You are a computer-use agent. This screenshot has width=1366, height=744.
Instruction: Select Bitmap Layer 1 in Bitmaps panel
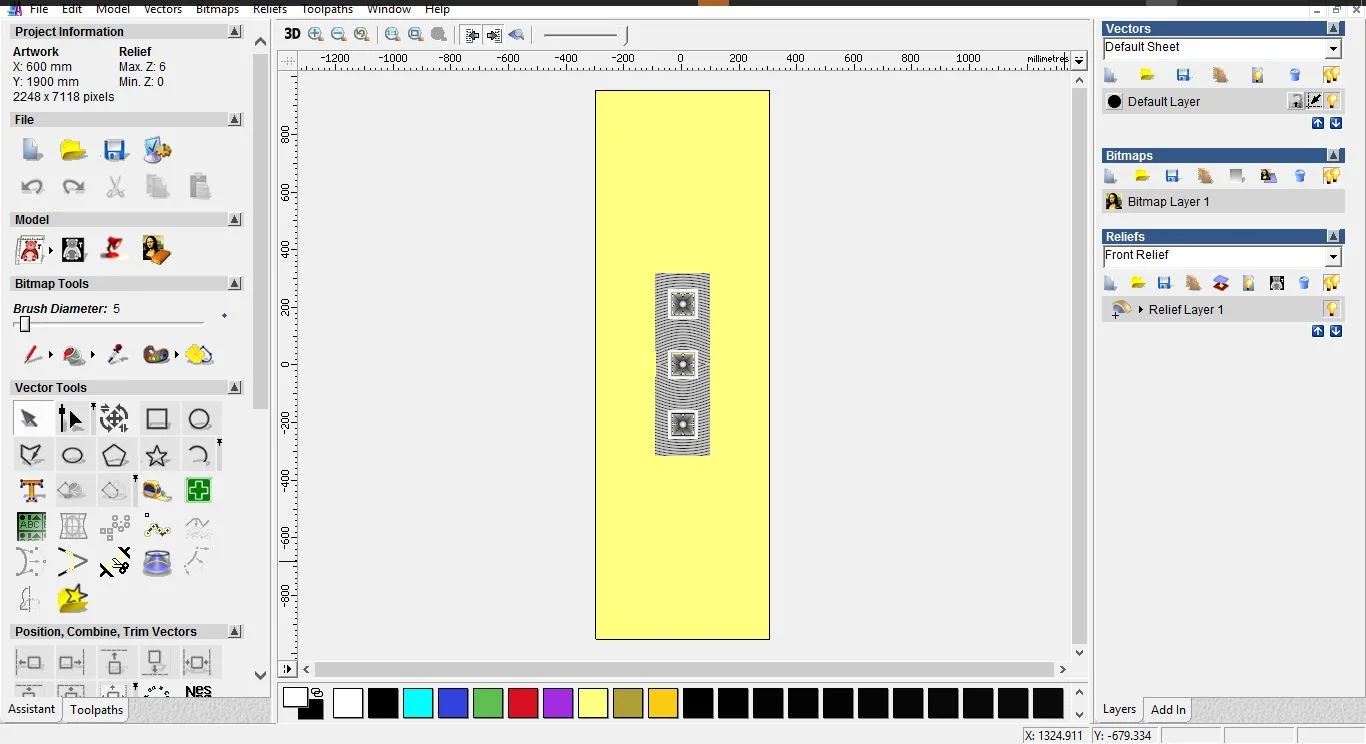[x=1168, y=202]
